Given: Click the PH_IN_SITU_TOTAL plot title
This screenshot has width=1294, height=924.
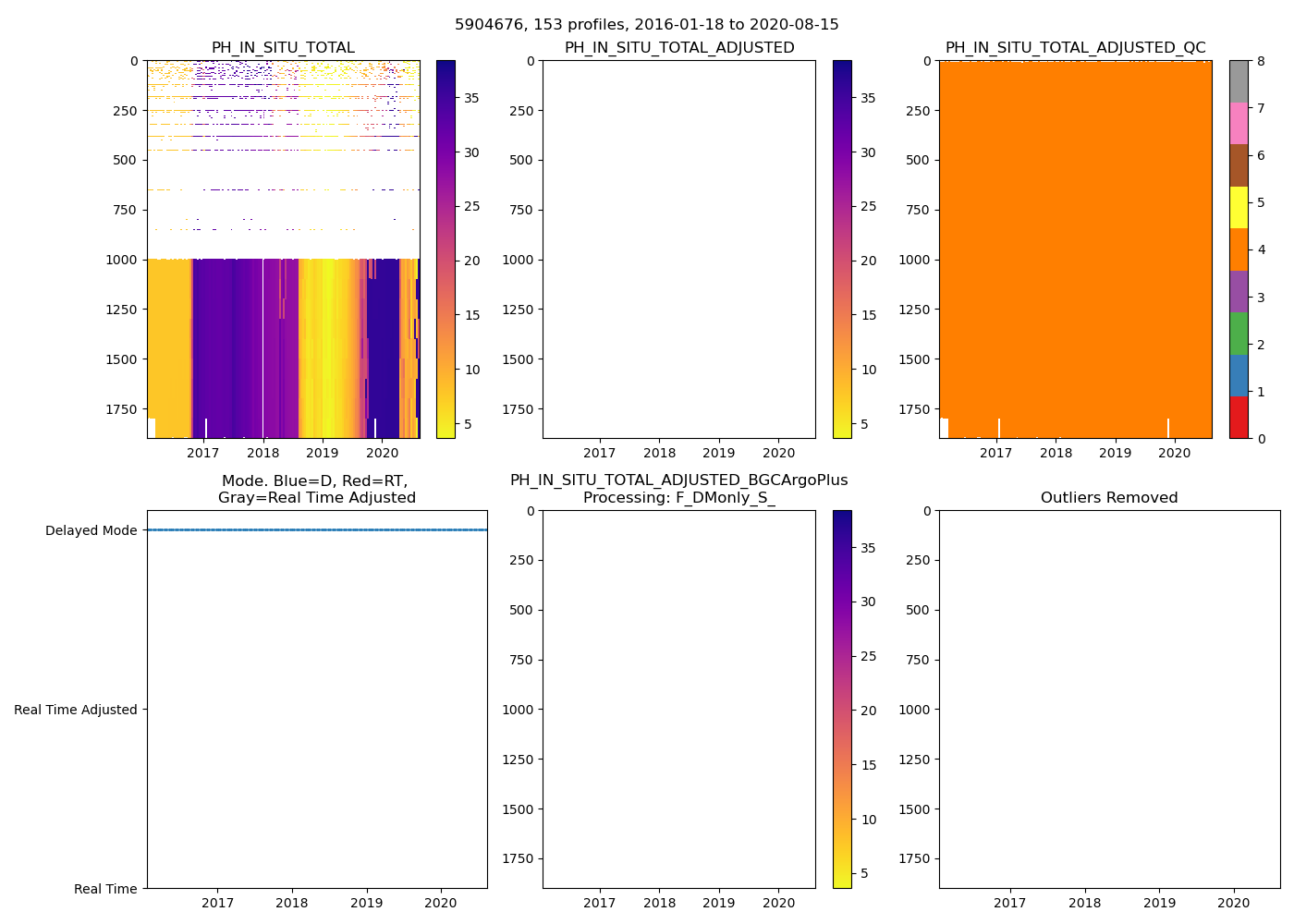Looking at the screenshot, I should point(283,48).
